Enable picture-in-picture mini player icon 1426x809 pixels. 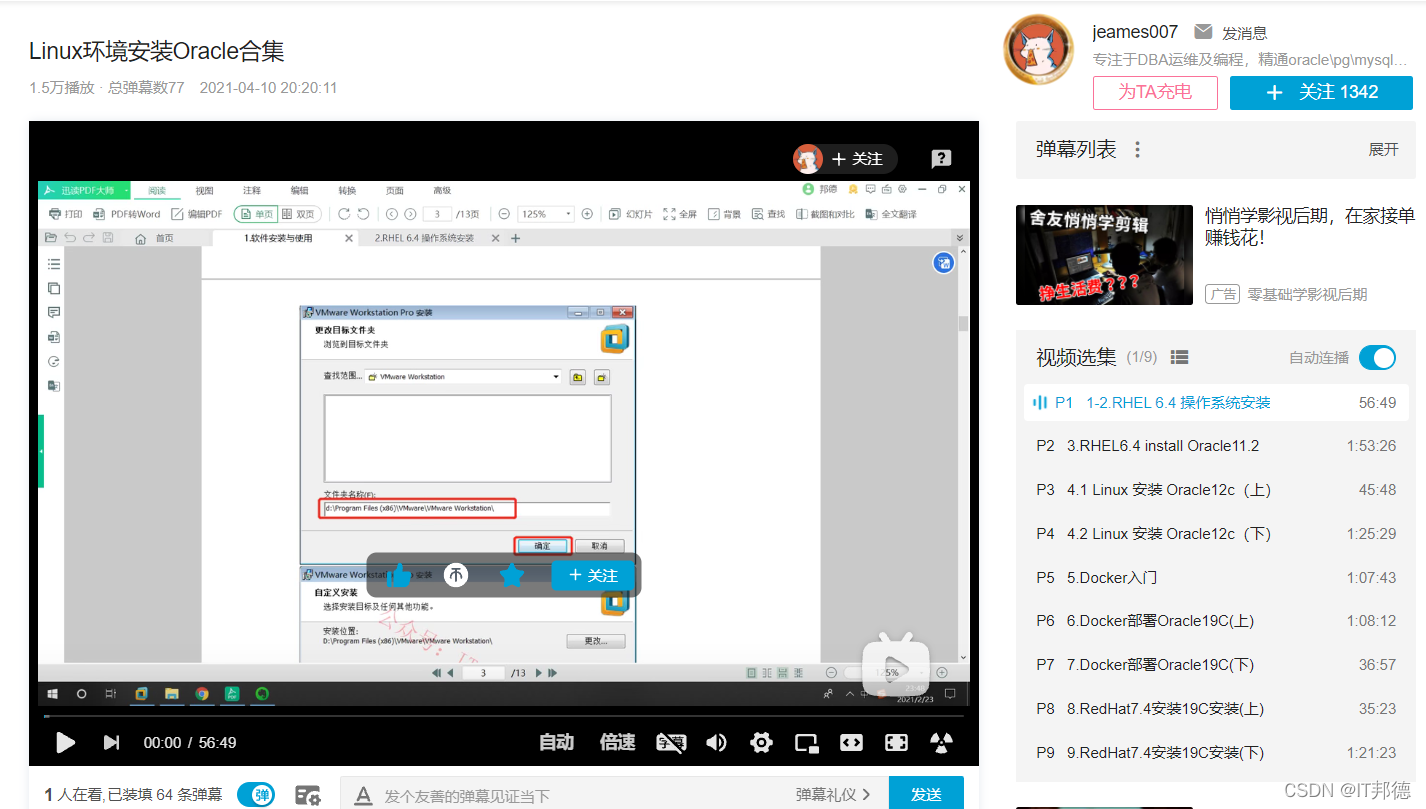tap(806, 742)
